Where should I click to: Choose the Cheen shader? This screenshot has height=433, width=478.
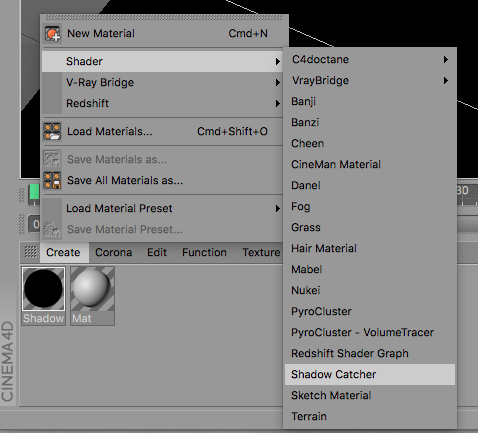[370, 143]
